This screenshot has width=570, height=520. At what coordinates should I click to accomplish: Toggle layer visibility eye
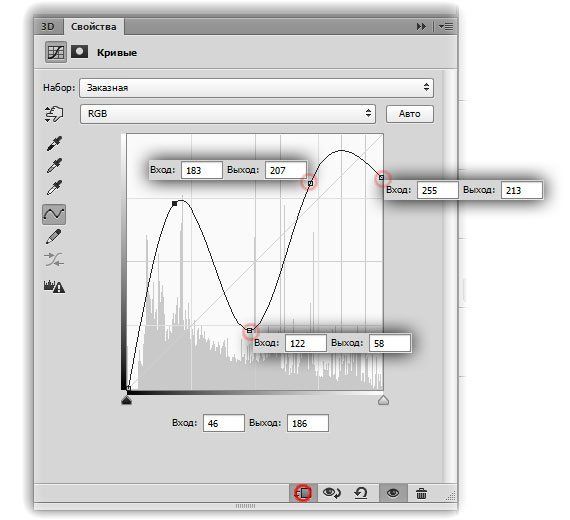[x=393, y=493]
